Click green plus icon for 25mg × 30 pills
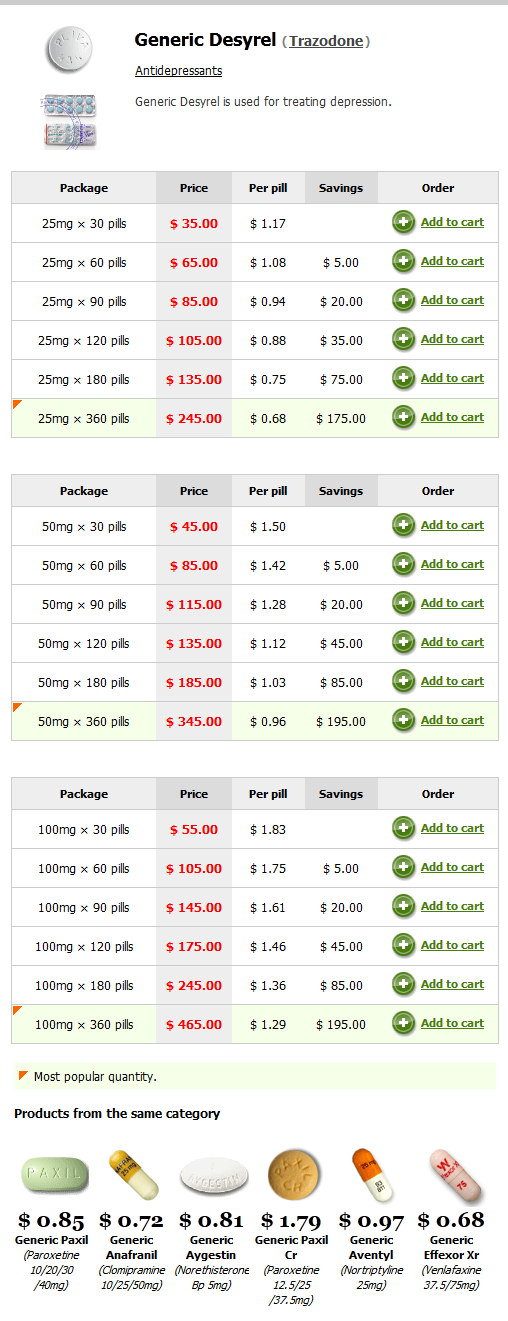Image resolution: width=508 pixels, height=1321 pixels. pyautogui.click(x=403, y=223)
